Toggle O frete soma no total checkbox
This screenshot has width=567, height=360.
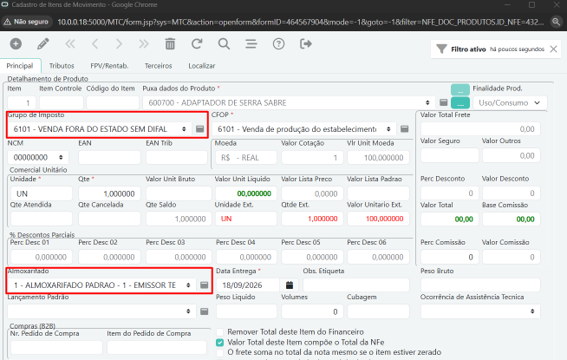(219, 352)
